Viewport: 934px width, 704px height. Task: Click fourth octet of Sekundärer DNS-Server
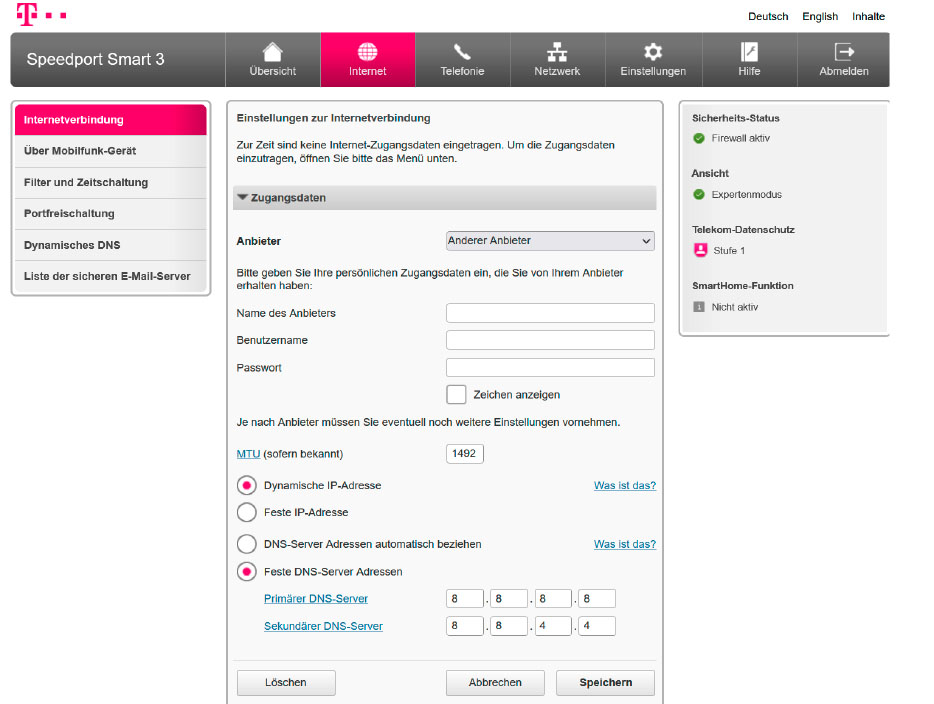pyautogui.click(x=597, y=626)
